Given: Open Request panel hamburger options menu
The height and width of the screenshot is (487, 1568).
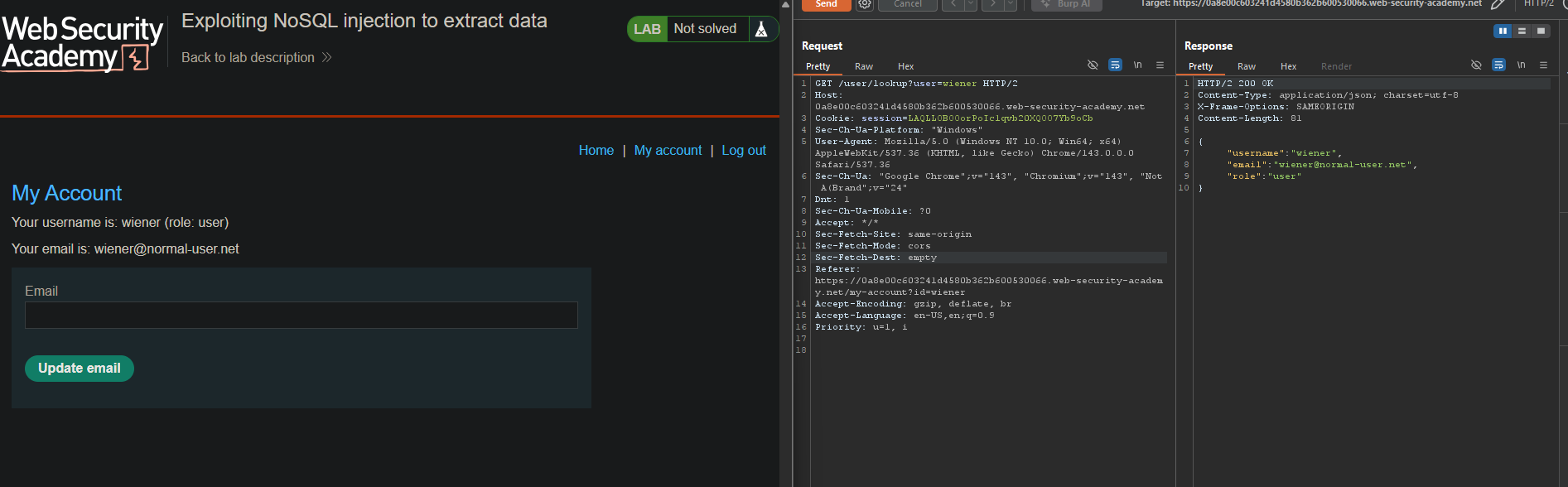Looking at the screenshot, I should [1160, 65].
